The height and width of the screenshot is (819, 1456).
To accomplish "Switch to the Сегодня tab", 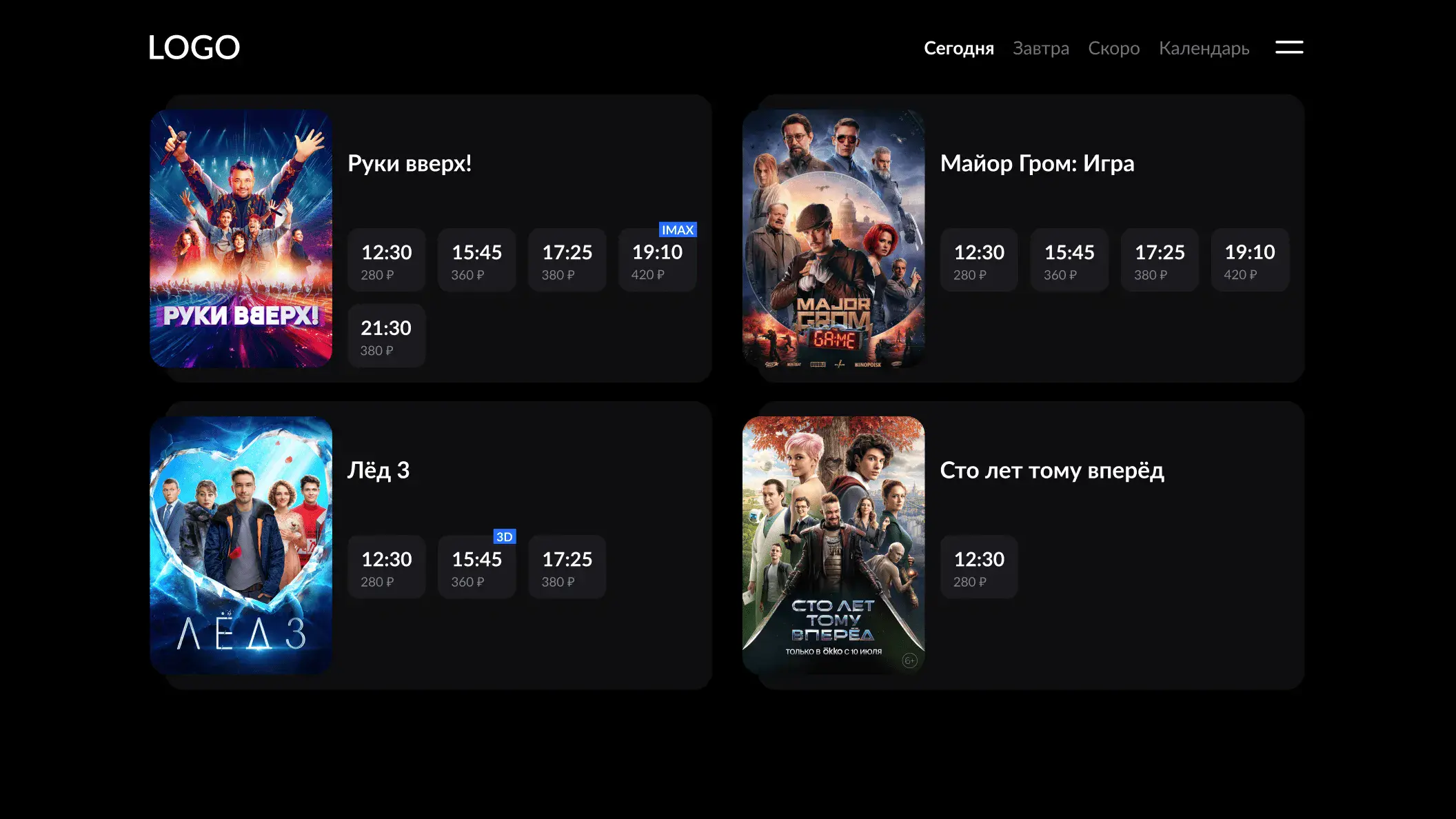I will (x=958, y=48).
